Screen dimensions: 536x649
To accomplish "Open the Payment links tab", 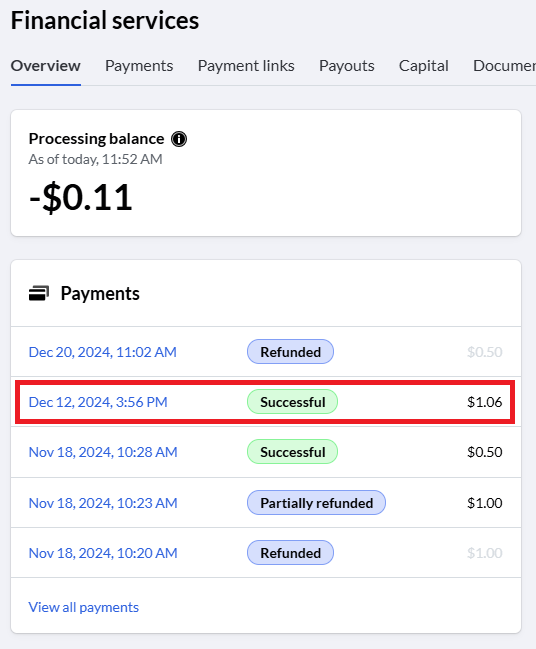I will tap(246, 66).
